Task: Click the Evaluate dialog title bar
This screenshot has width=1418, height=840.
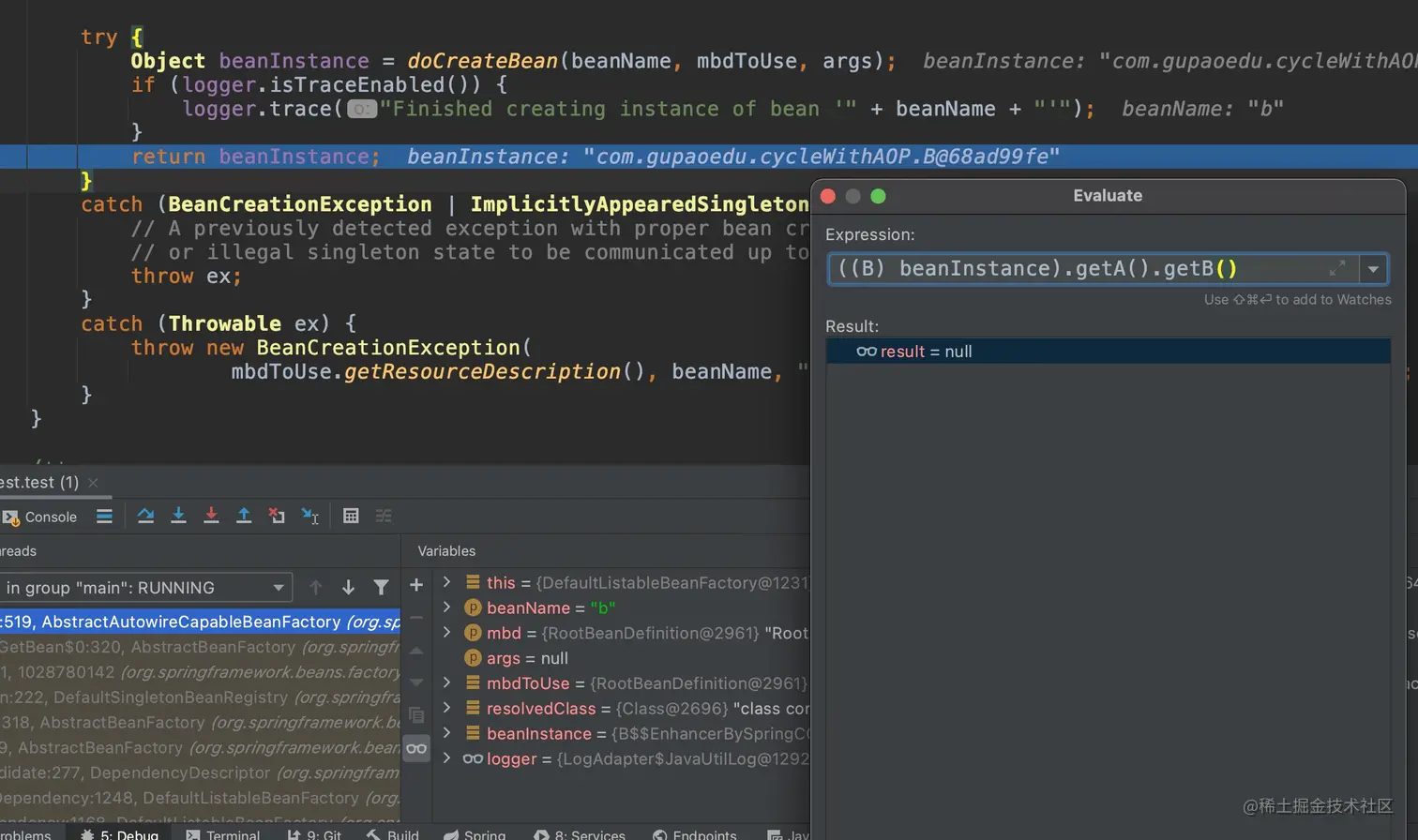Action: click(x=1108, y=196)
